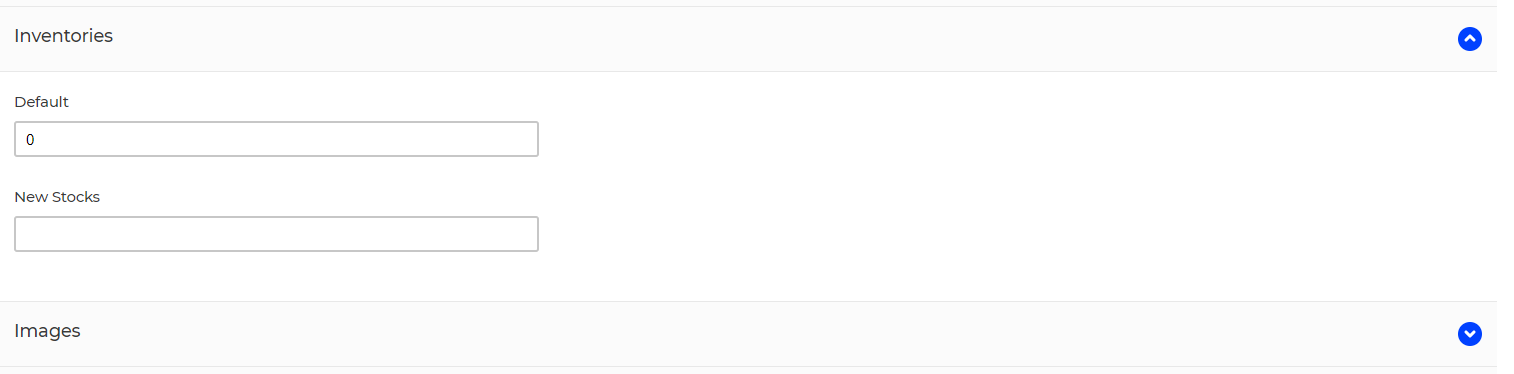Toggle the Inventories accordion header bar
Viewport: 1514px width, 374px height.
point(748,39)
